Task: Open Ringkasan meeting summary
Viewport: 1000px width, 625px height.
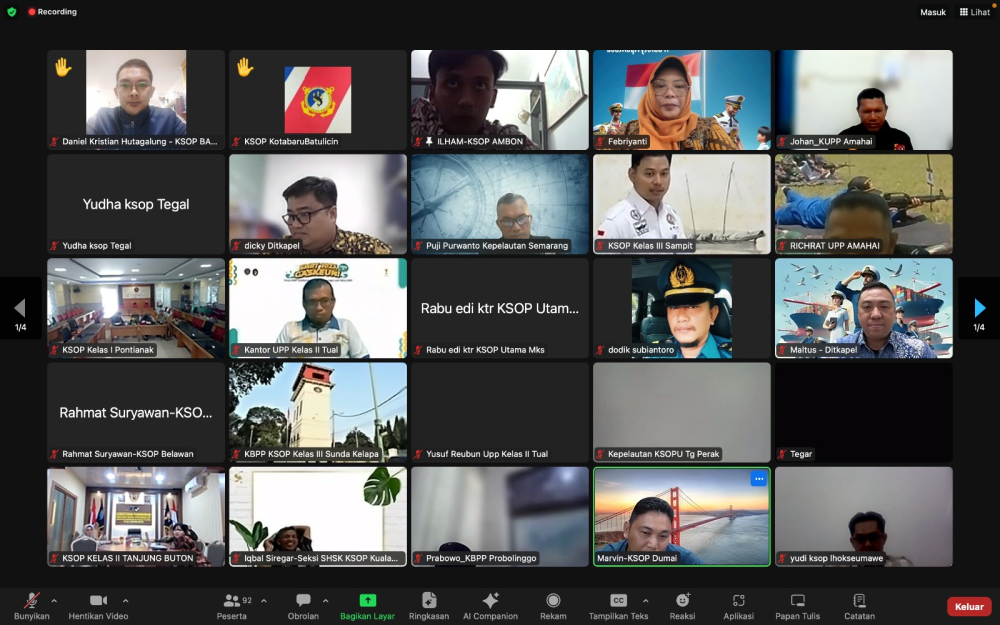Action: (x=429, y=606)
